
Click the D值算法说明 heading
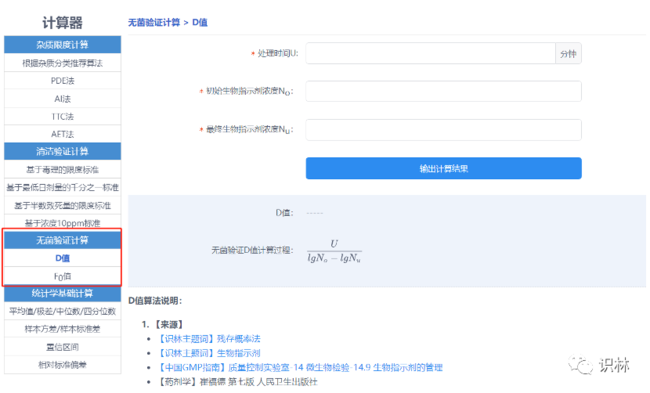[x=155, y=301]
